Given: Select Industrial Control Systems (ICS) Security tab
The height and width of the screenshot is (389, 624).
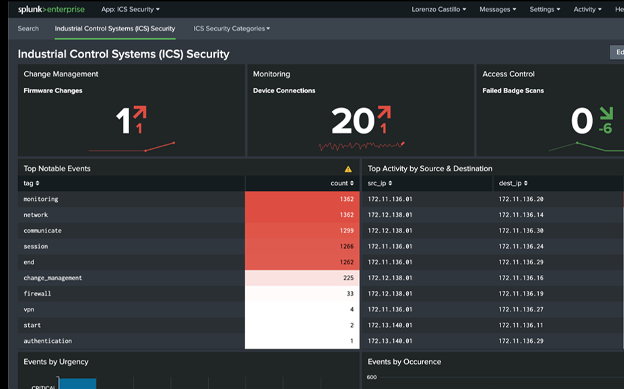Looking at the screenshot, I should [x=115, y=29].
